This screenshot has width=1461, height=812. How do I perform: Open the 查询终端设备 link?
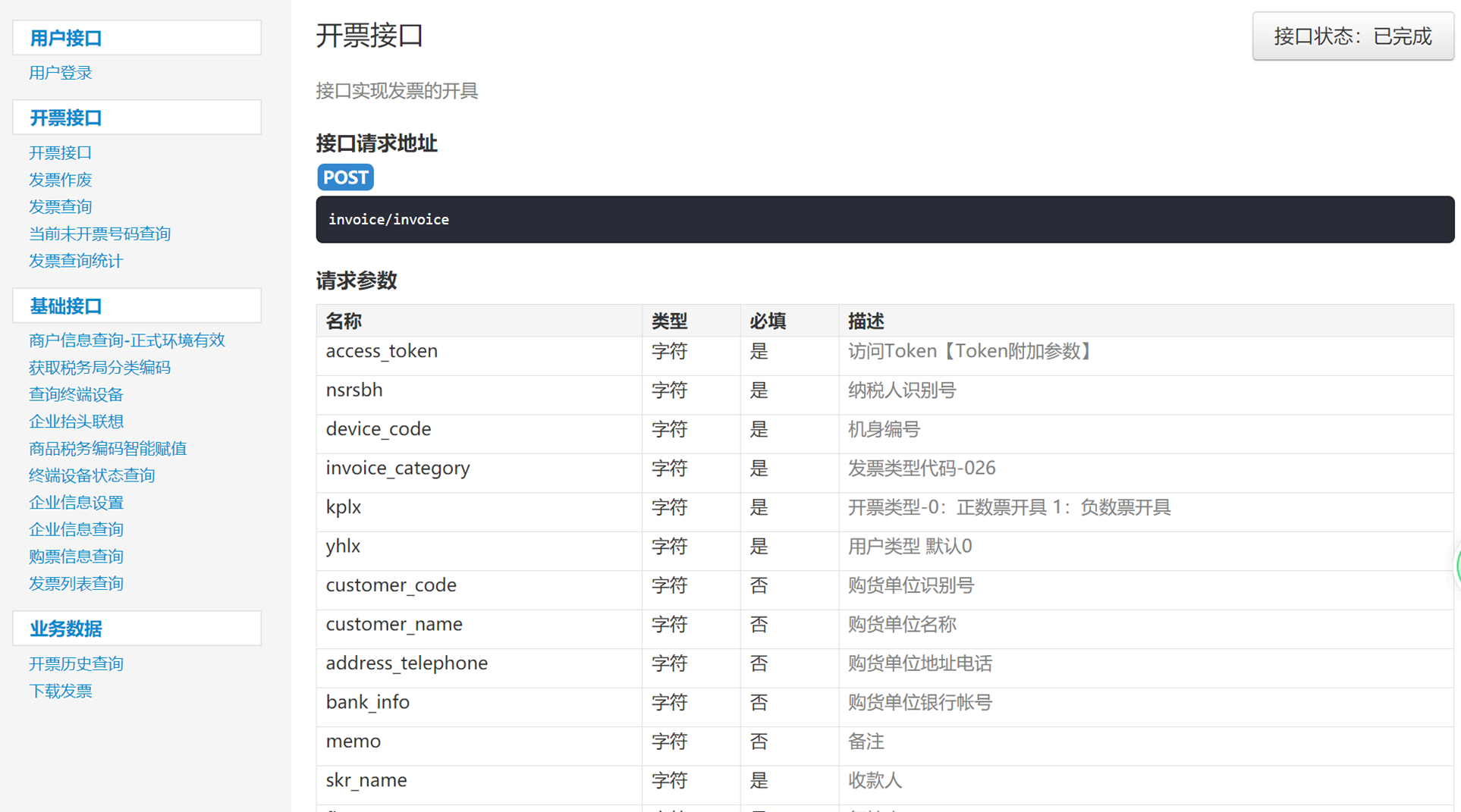coord(76,394)
